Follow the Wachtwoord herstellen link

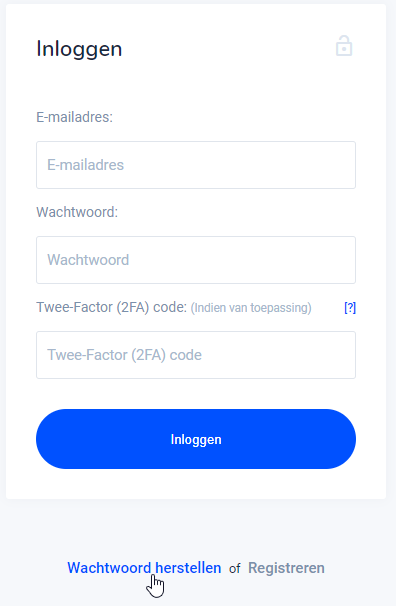click(x=144, y=568)
